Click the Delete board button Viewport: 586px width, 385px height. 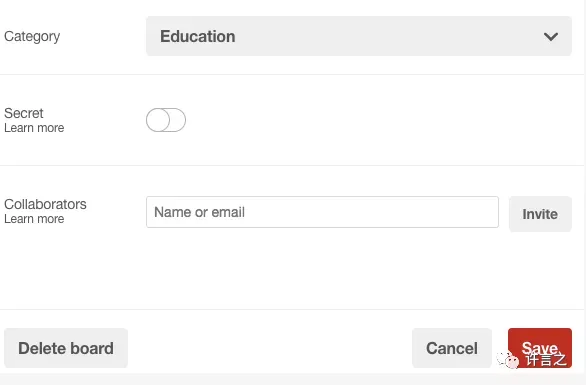point(66,348)
